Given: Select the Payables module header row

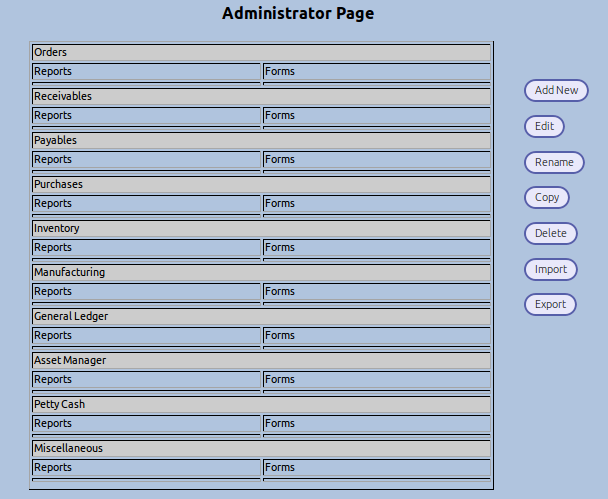Looking at the screenshot, I should point(261,140).
